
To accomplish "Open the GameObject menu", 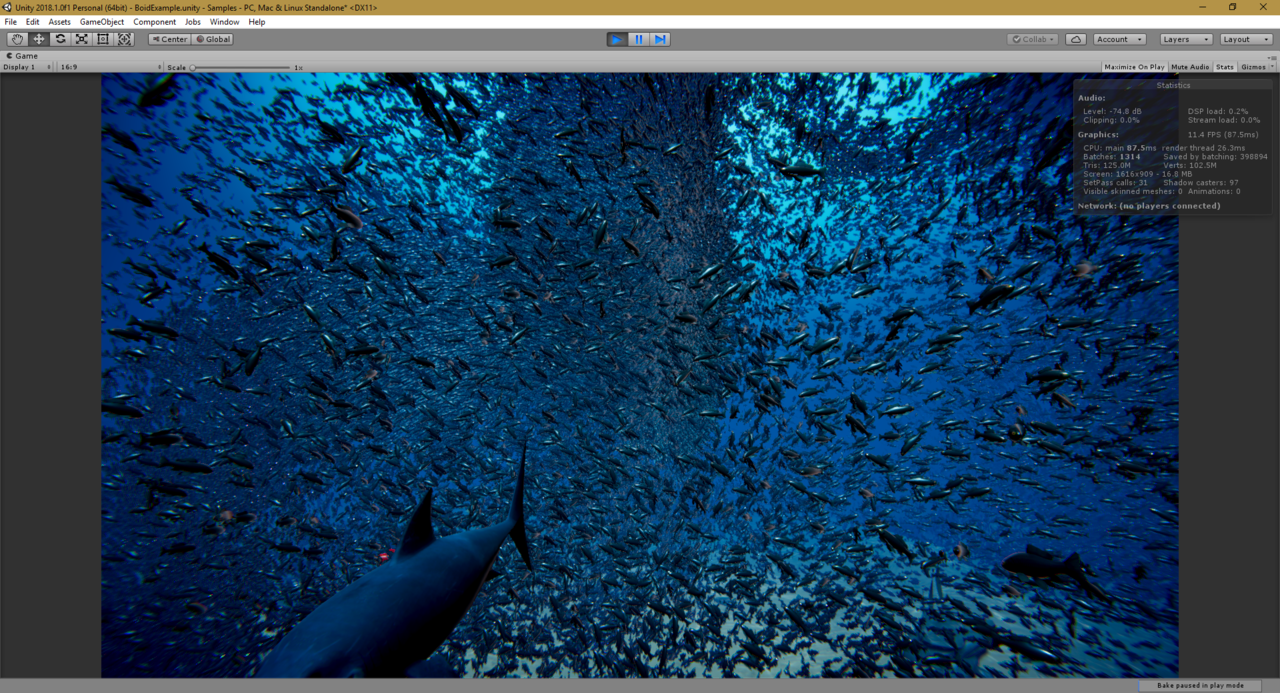I will (x=101, y=22).
